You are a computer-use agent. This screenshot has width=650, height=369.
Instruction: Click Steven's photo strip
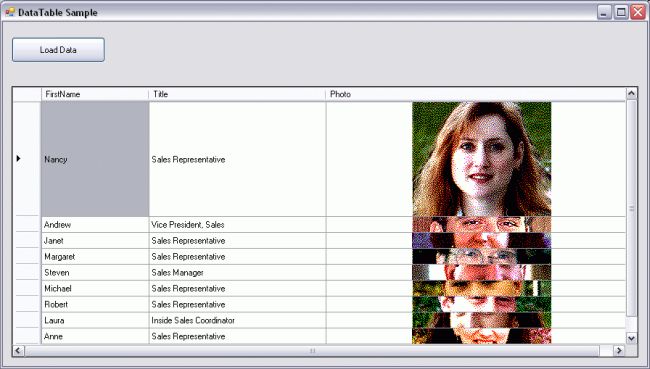[x=482, y=273]
